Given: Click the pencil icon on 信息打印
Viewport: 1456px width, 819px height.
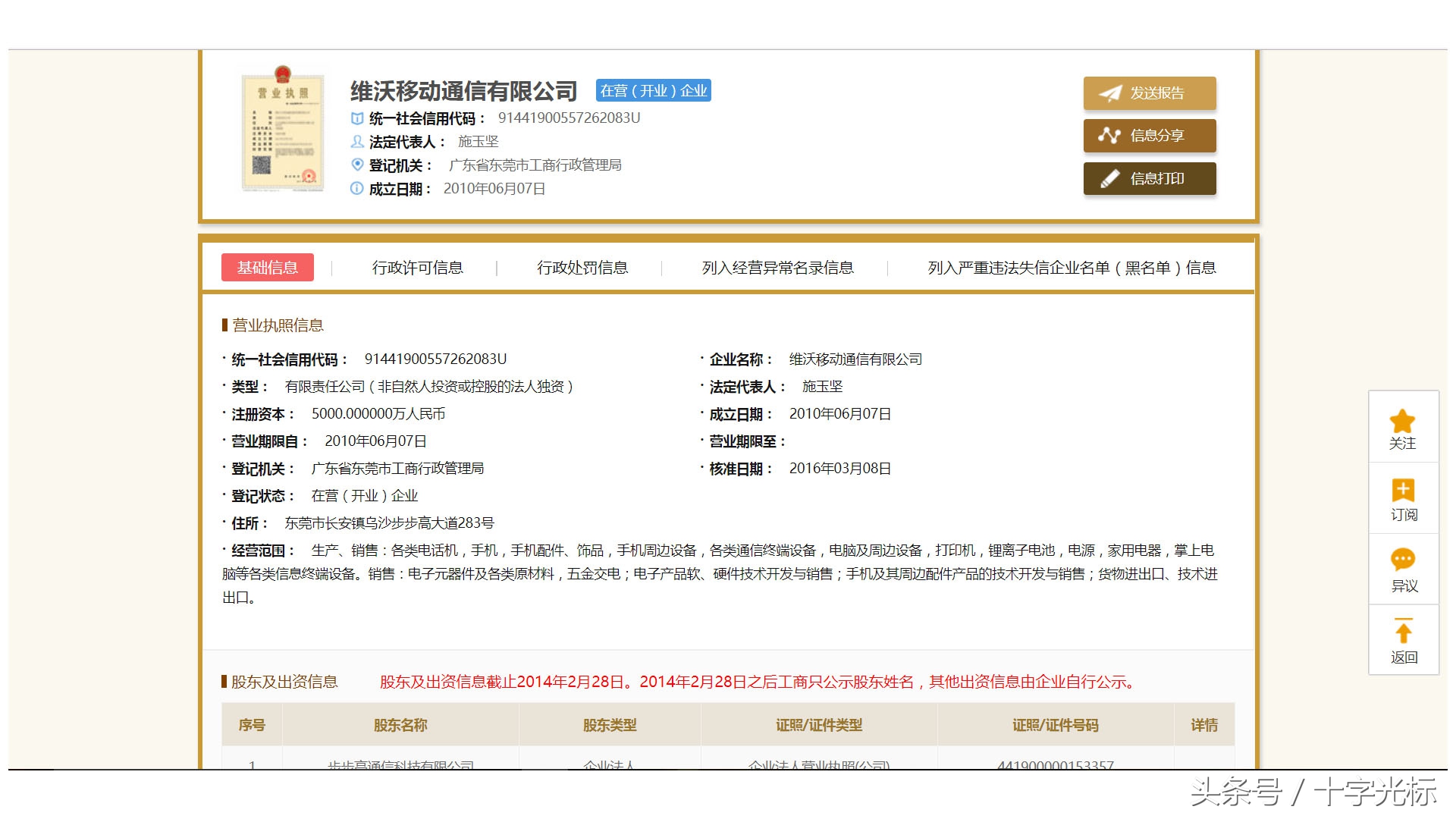Looking at the screenshot, I should [x=1111, y=178].
